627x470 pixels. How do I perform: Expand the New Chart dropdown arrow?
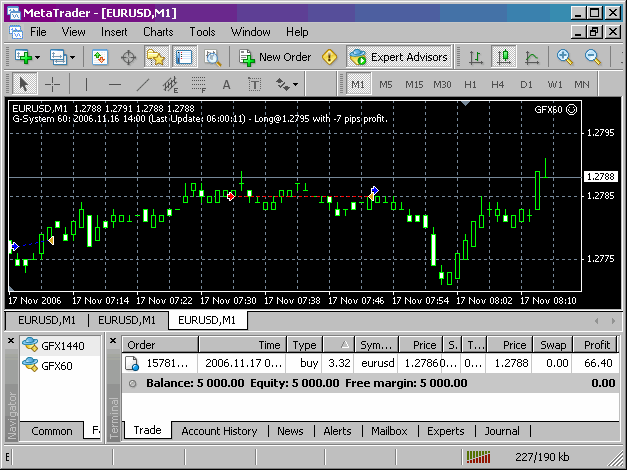pyautogui.click(x=38, y=58)
